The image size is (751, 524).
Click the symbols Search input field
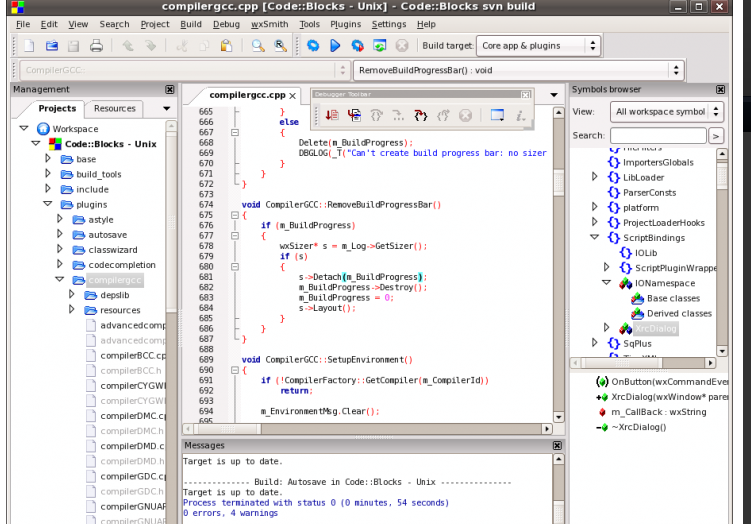click(x=658, y=136)
